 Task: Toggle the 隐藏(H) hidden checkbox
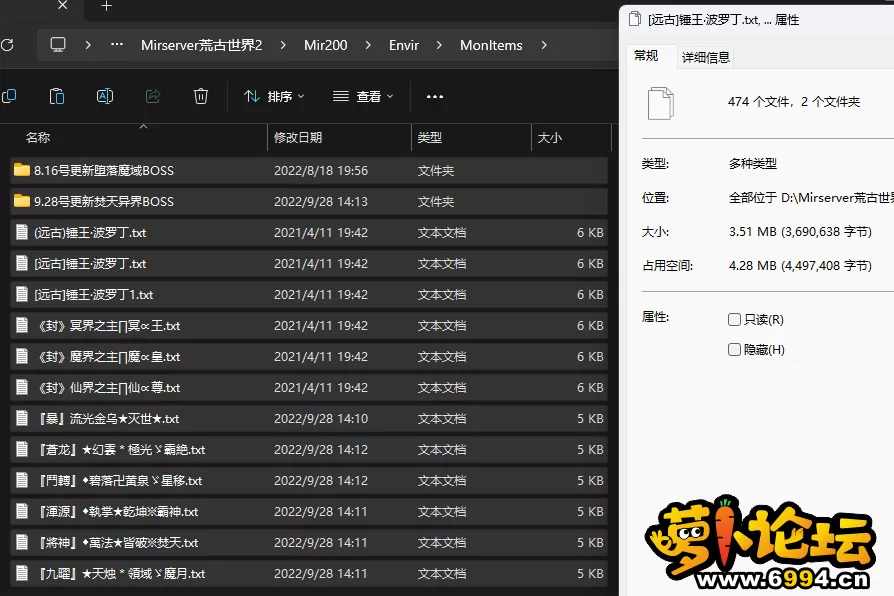734,350
